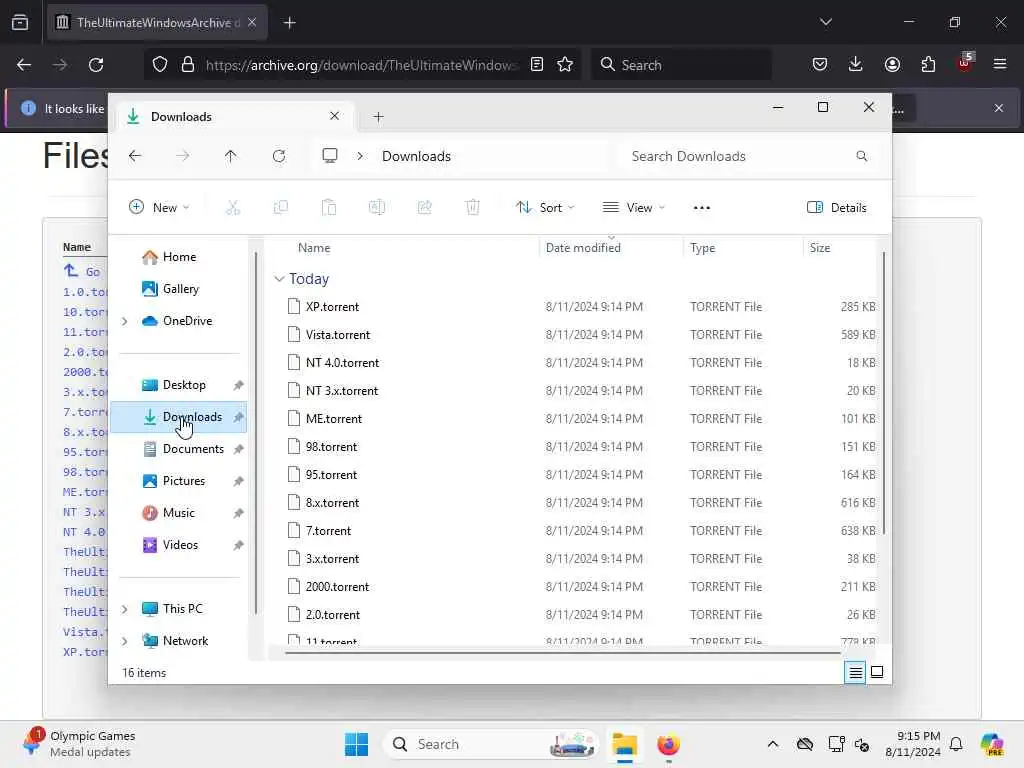1024x768 pixels.
Task: Open the Sort dropdown
Action: point(545,208)
